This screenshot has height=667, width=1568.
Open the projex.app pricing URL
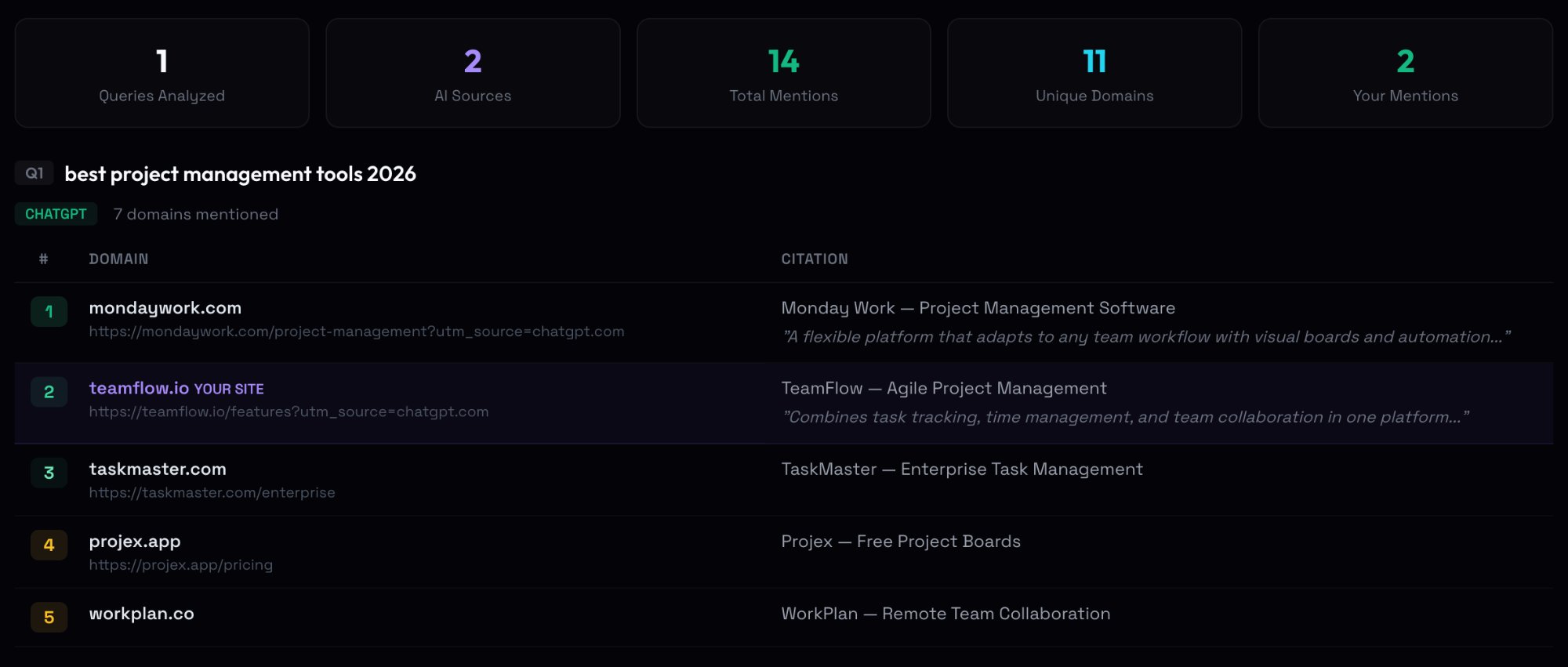pos(180,565)
